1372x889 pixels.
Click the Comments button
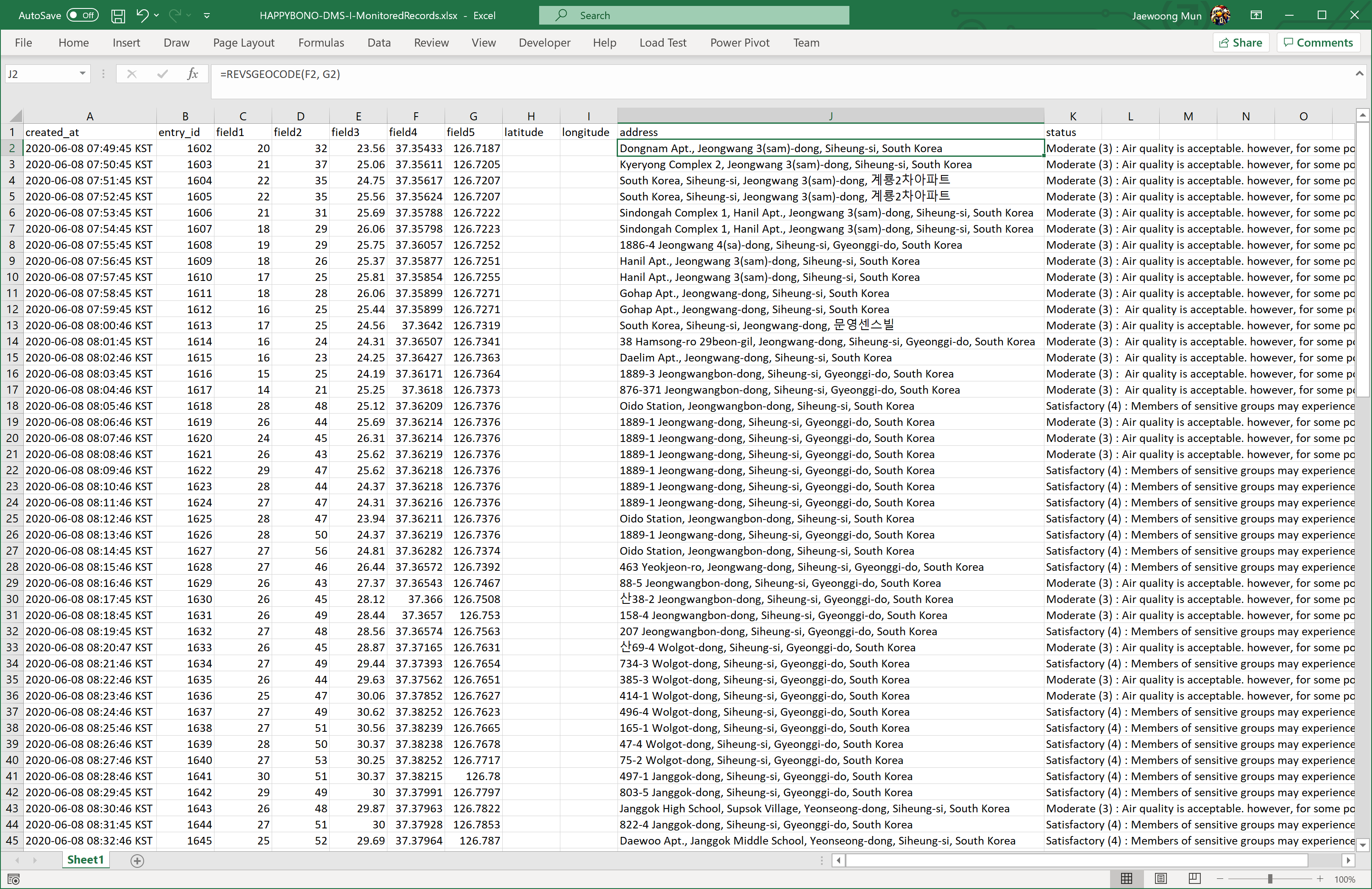pos(1319,43)
